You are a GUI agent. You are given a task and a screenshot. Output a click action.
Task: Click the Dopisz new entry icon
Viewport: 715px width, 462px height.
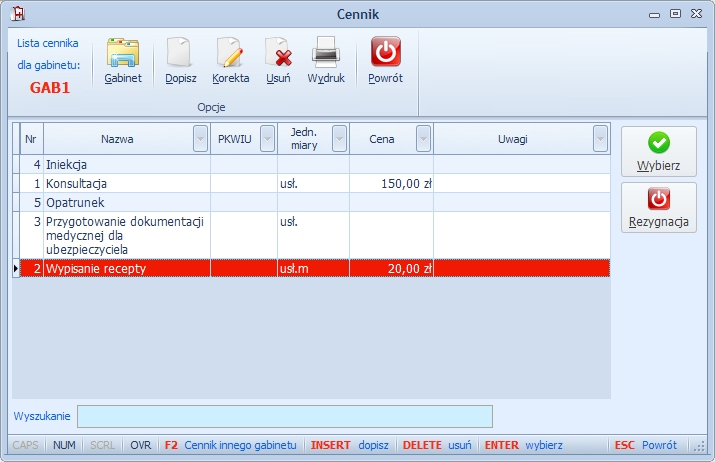coord(179,53)
